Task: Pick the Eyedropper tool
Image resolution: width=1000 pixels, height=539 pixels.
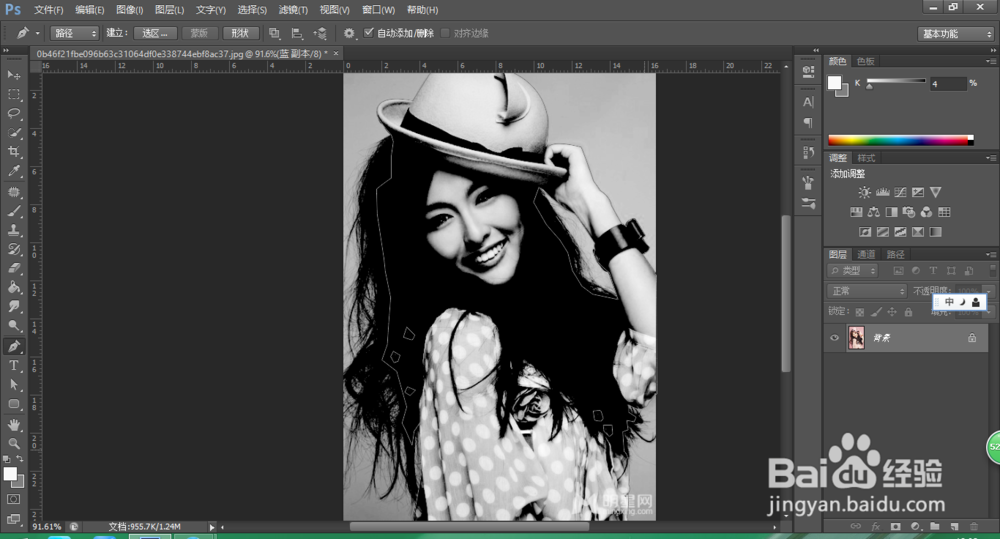Action: [14, 171]
